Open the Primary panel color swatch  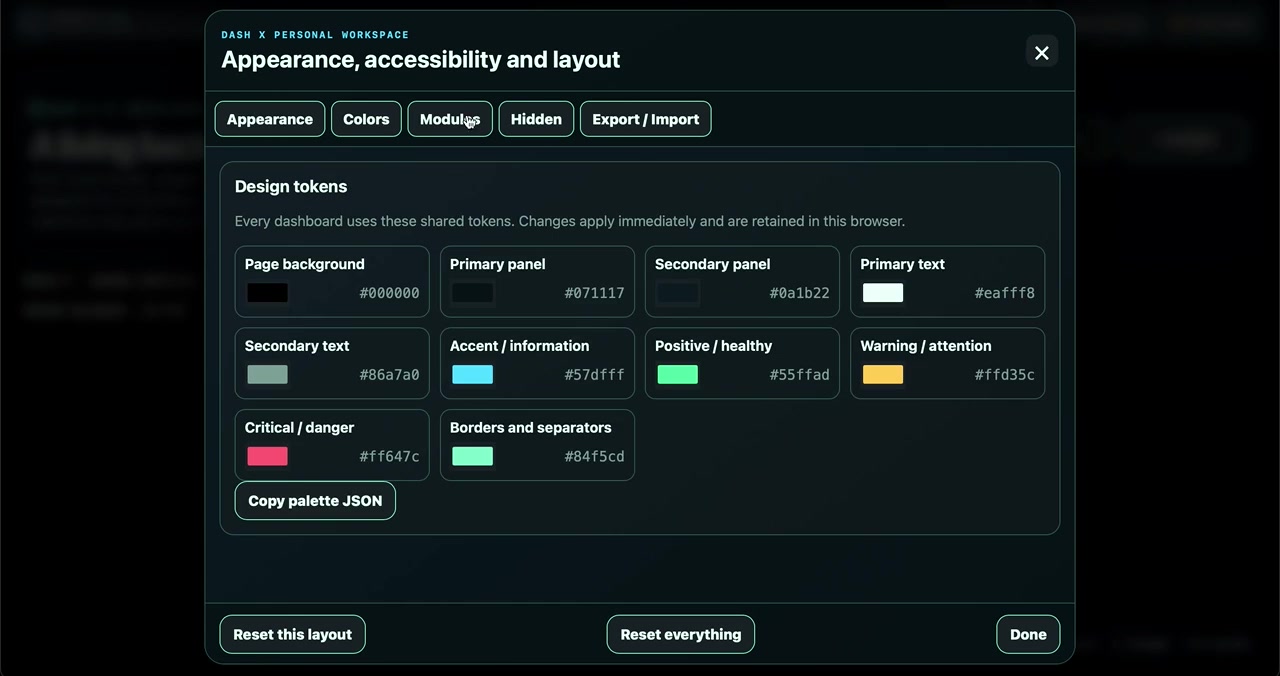pos(473,293)
